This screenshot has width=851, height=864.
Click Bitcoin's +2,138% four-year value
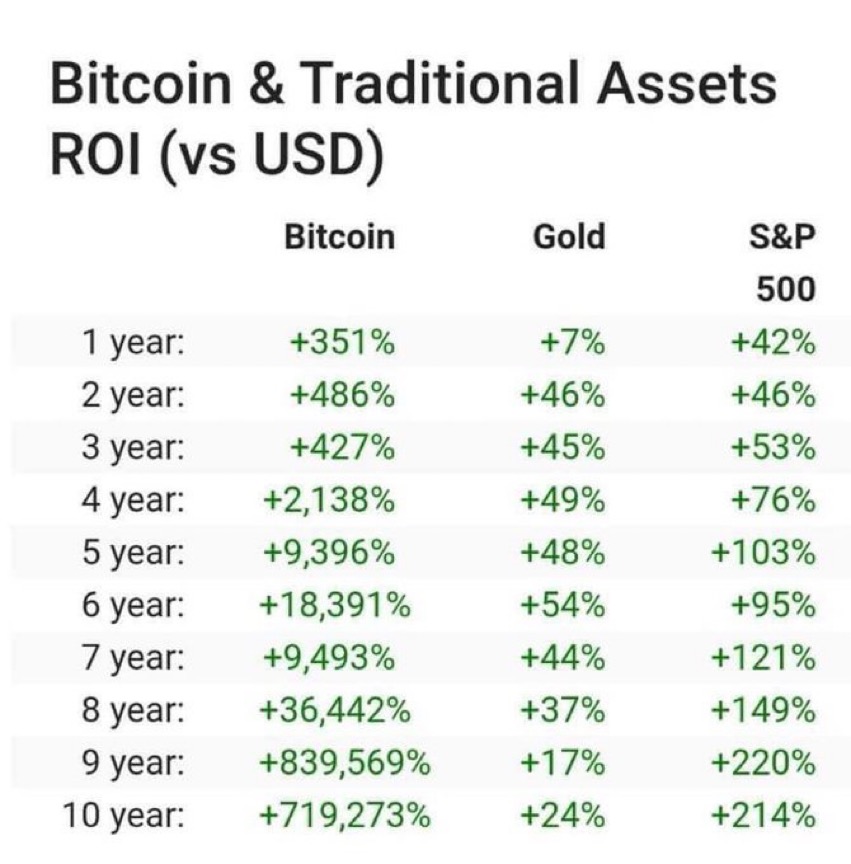click(329, 500)
